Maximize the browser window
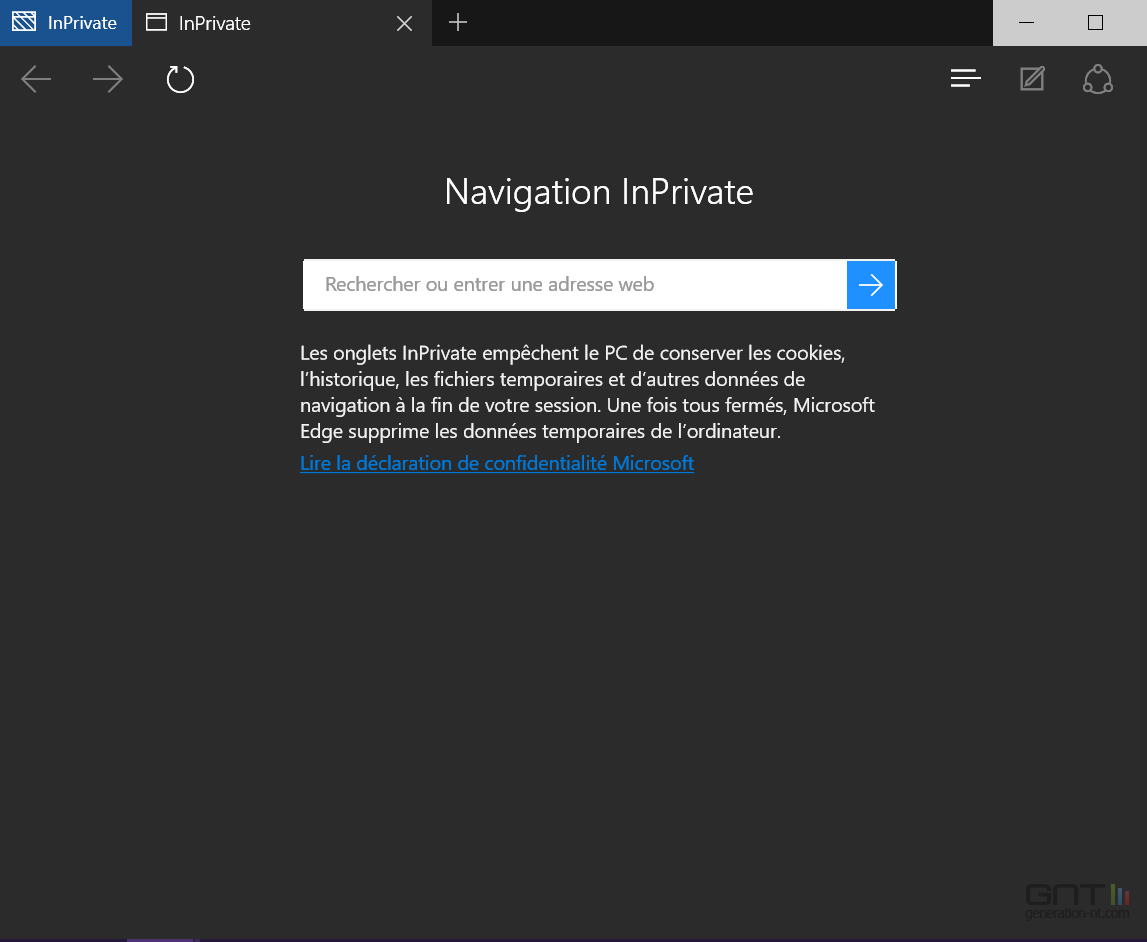1147x942 pixels. pyautogui.click(x=1095, y=23)
